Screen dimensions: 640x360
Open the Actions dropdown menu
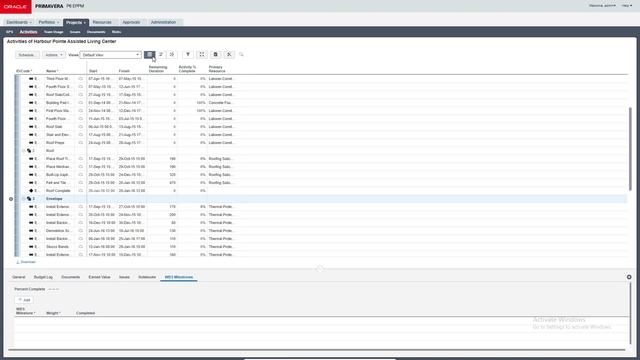[x=54, y=55]
